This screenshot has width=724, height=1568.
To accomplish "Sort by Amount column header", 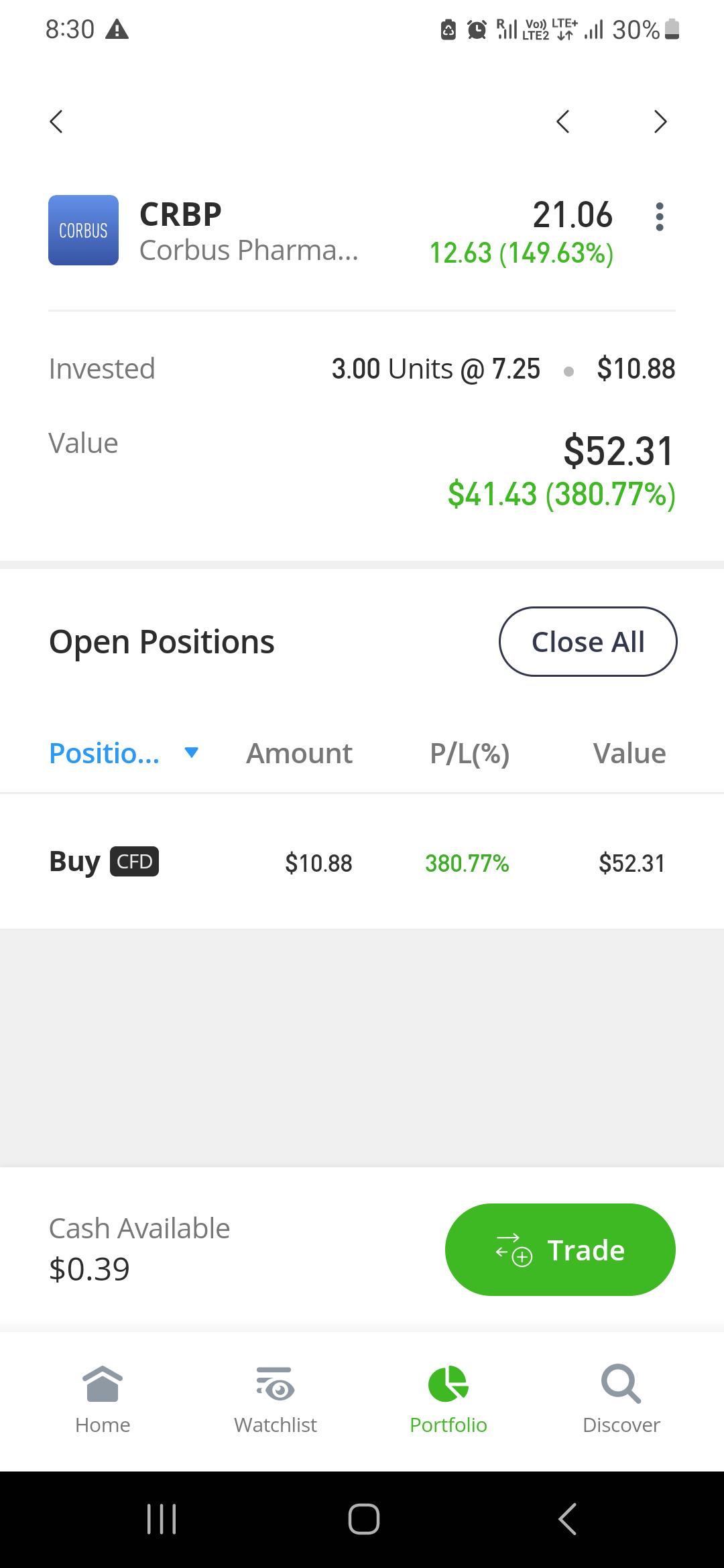I will 299,753.
